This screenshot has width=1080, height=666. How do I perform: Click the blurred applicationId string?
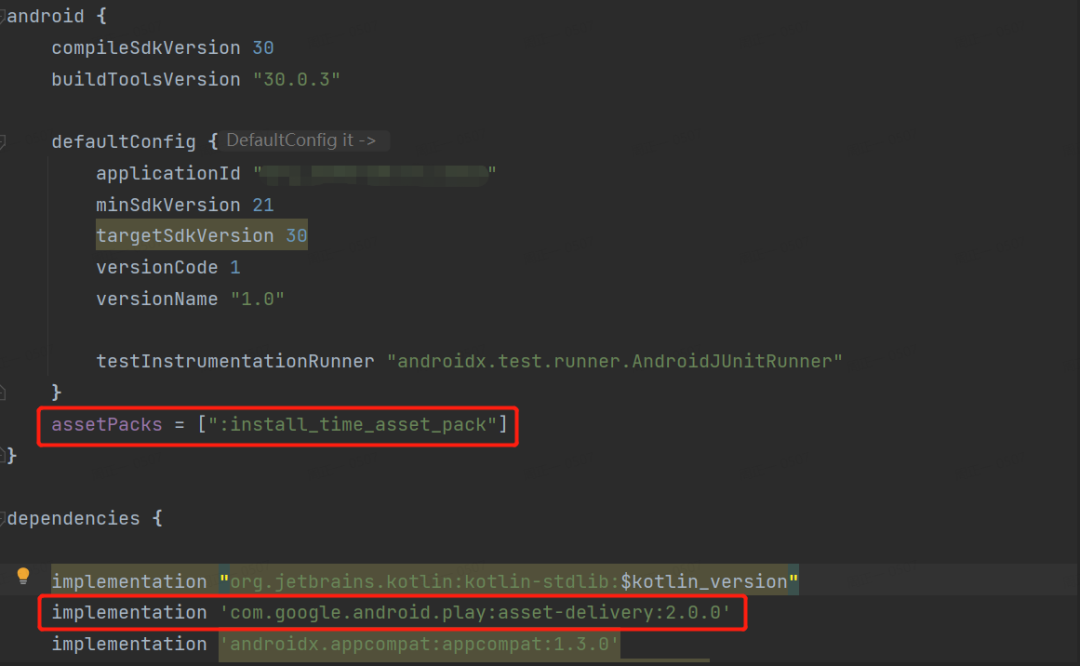tap(375, 173)
